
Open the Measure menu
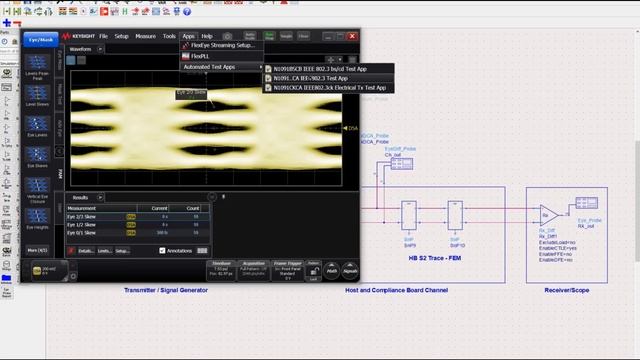pos(145,36)
